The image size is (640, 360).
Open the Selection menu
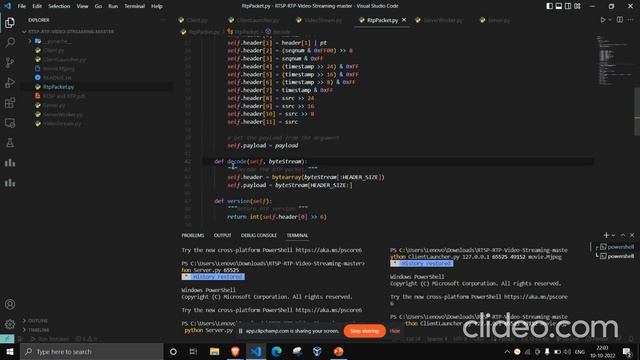[x=59, y=6]
